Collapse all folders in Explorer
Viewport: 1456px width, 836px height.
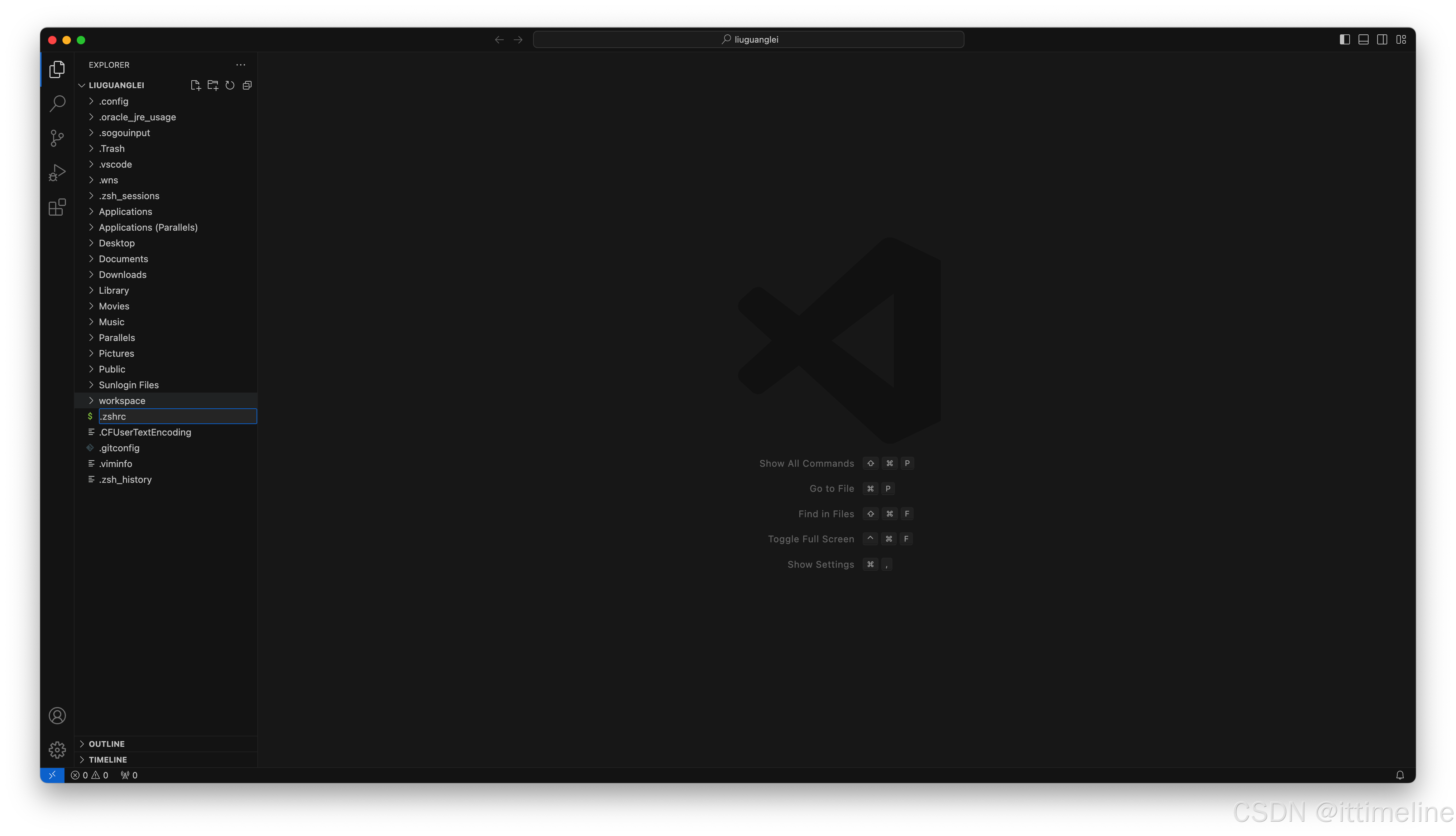click(247, 86)
